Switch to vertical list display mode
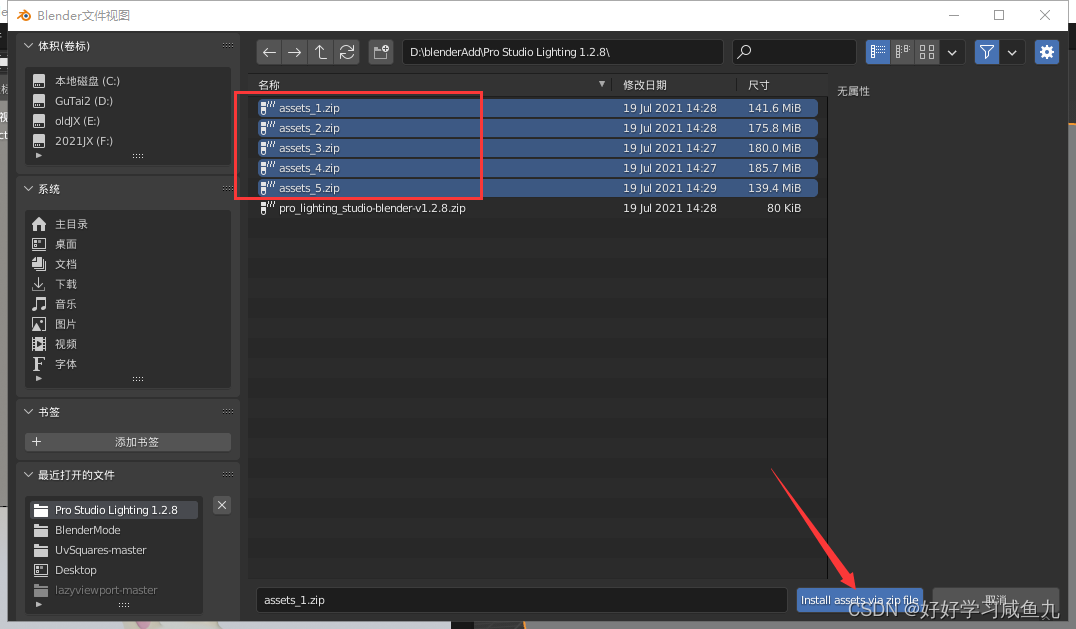The width and height of the screenshot is (1076, 629). pyautogui.click(x=878, y=52)
